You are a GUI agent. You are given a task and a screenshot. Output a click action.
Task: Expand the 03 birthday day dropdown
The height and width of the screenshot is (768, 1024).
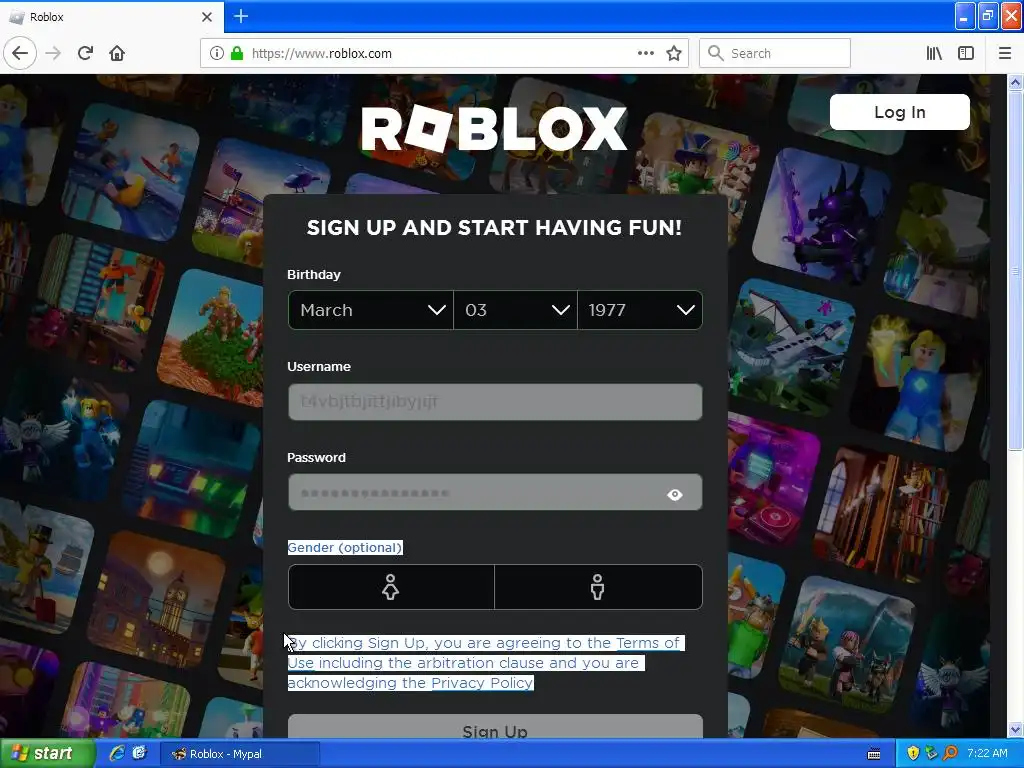pos(515,310)
